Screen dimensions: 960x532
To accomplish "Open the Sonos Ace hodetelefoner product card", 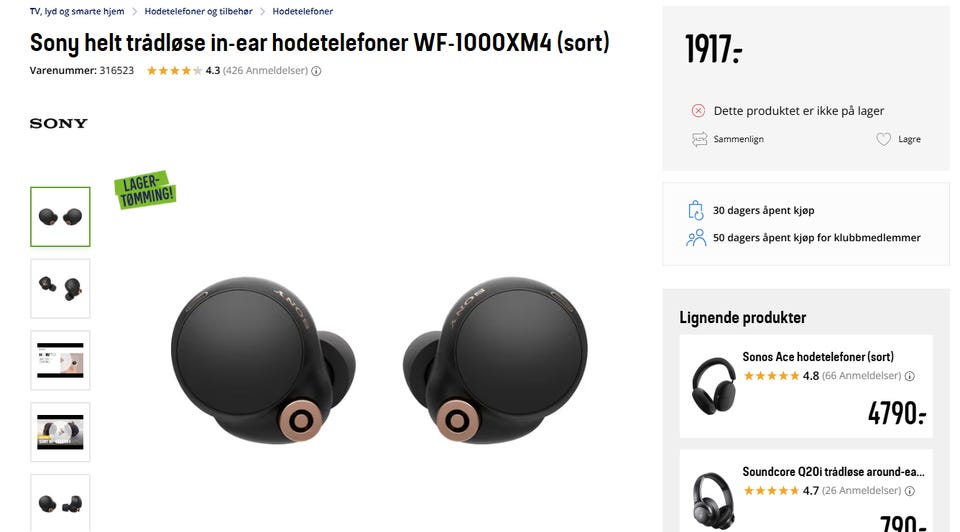I will click(806, 386).
